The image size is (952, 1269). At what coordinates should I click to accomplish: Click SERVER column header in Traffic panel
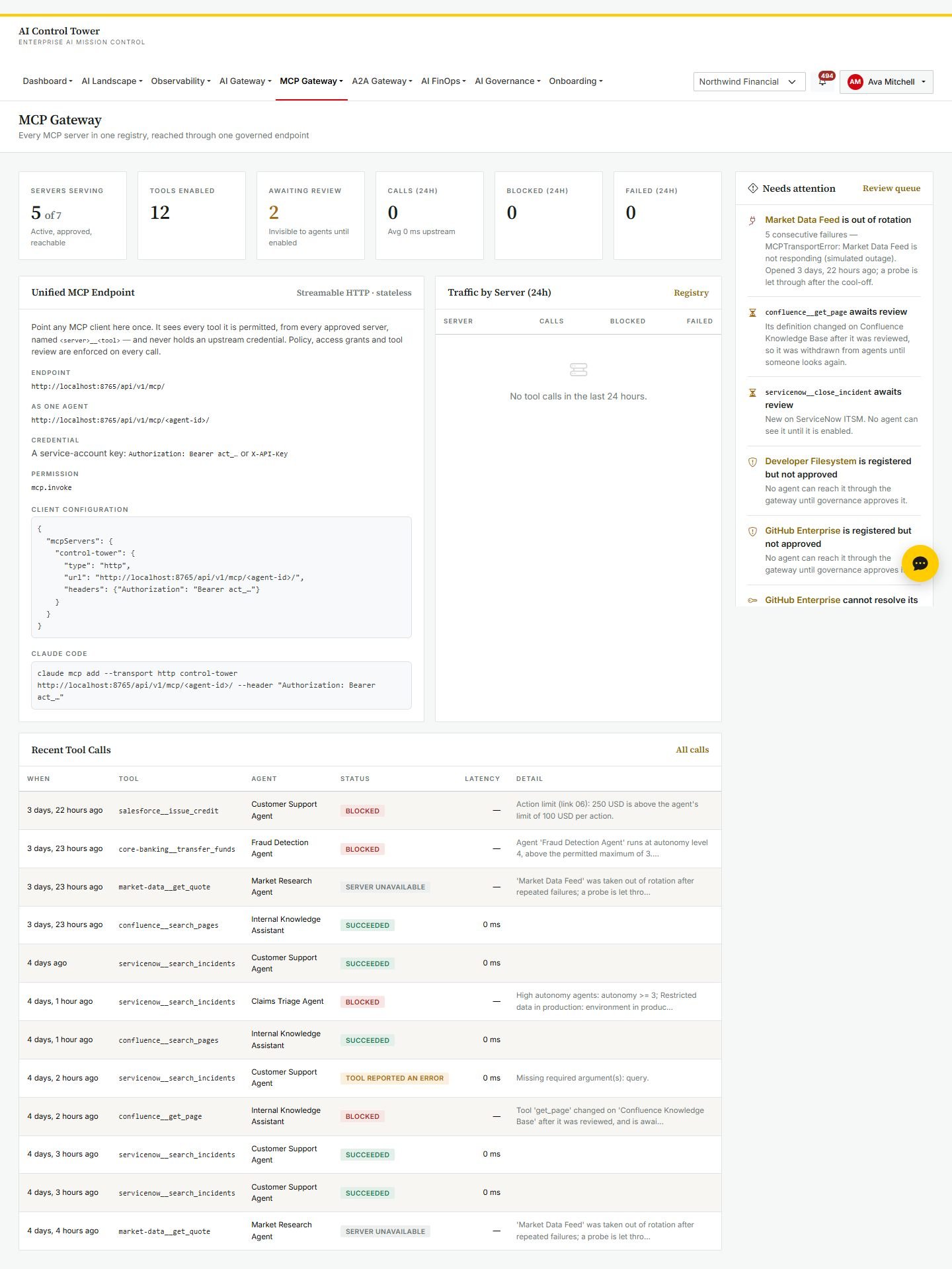pos(458,321)
